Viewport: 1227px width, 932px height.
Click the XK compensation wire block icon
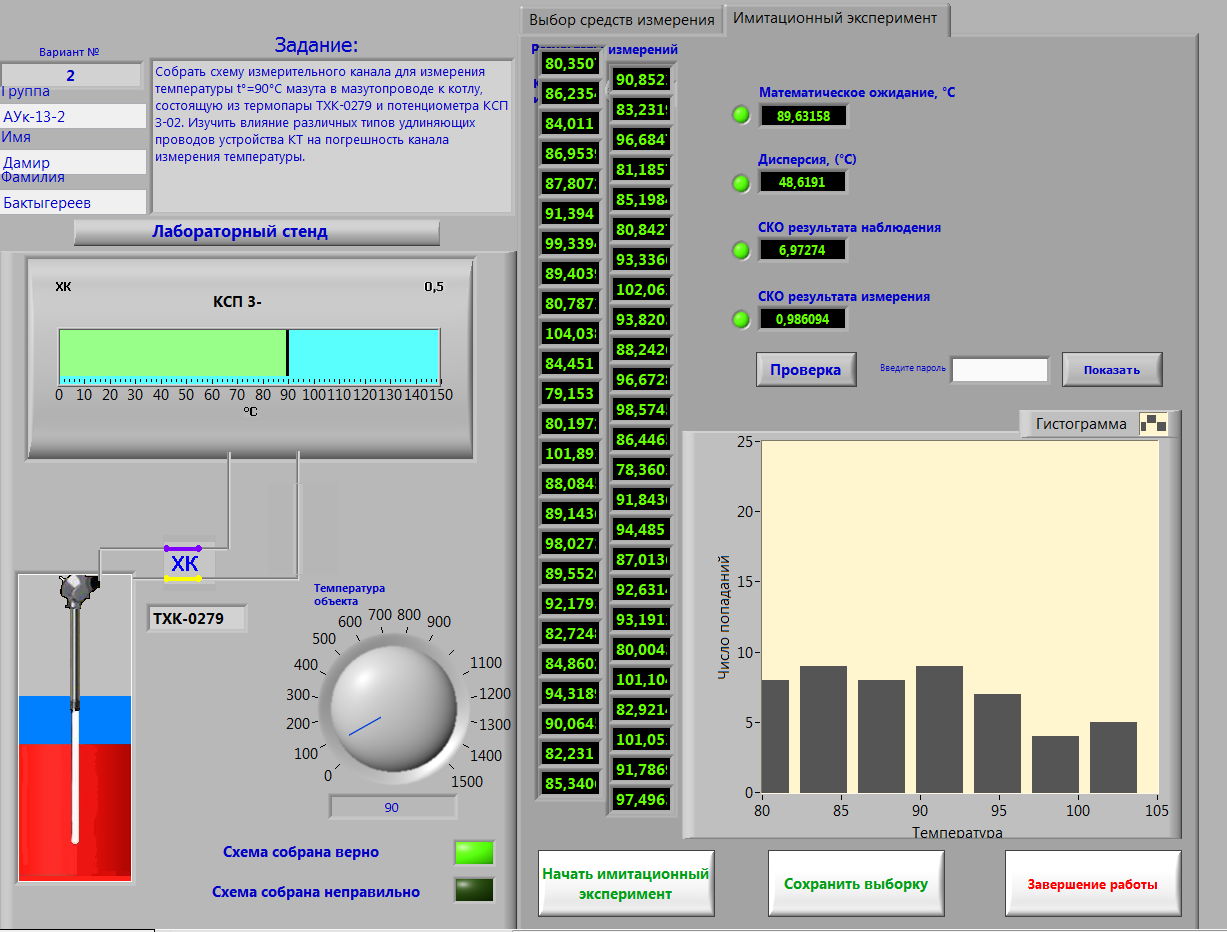pyautogui.click(x=184, y=564)
